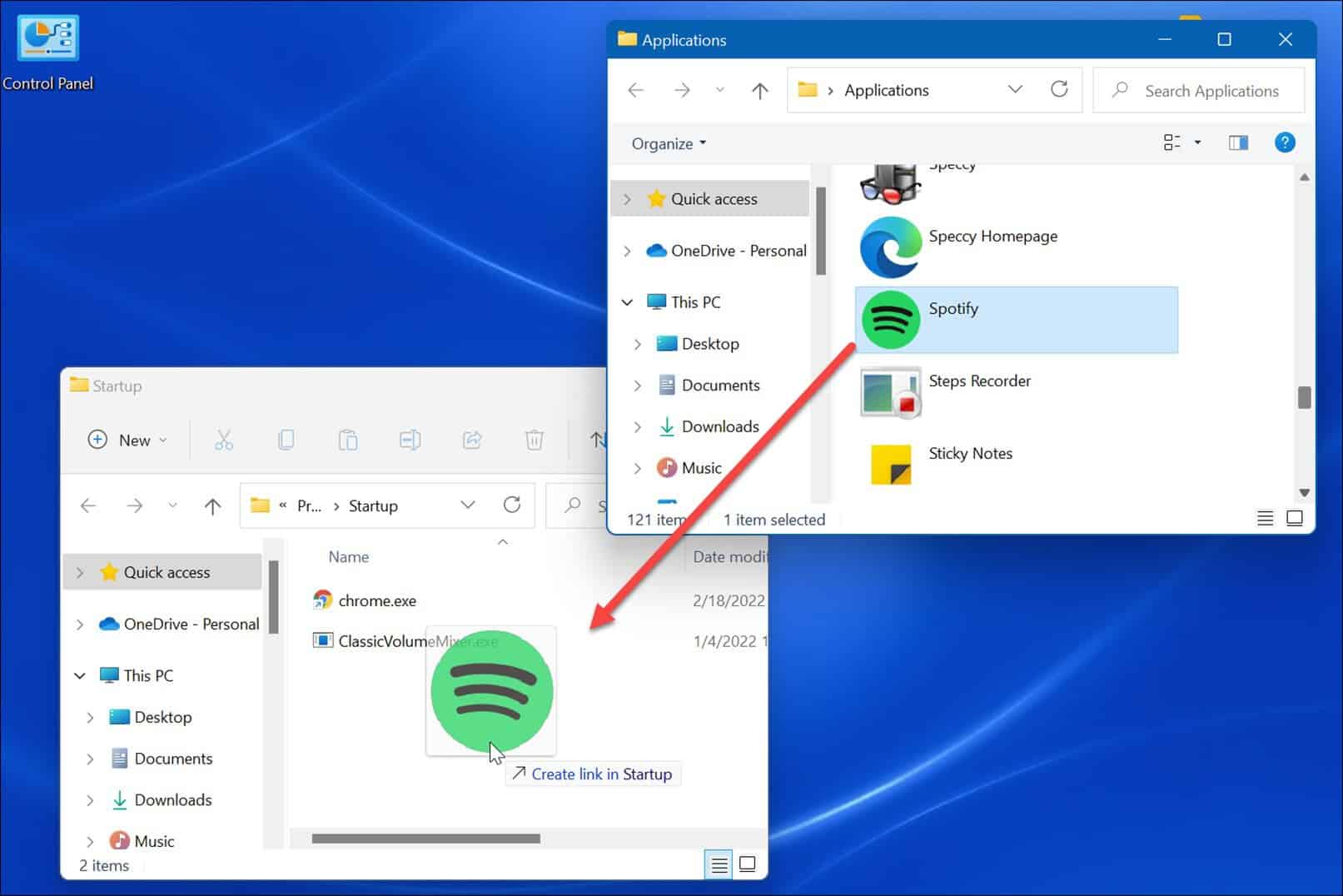
Task: Expand Quick access in Applications sidebar
Action: pyautogui.click(x=627, y=199)
